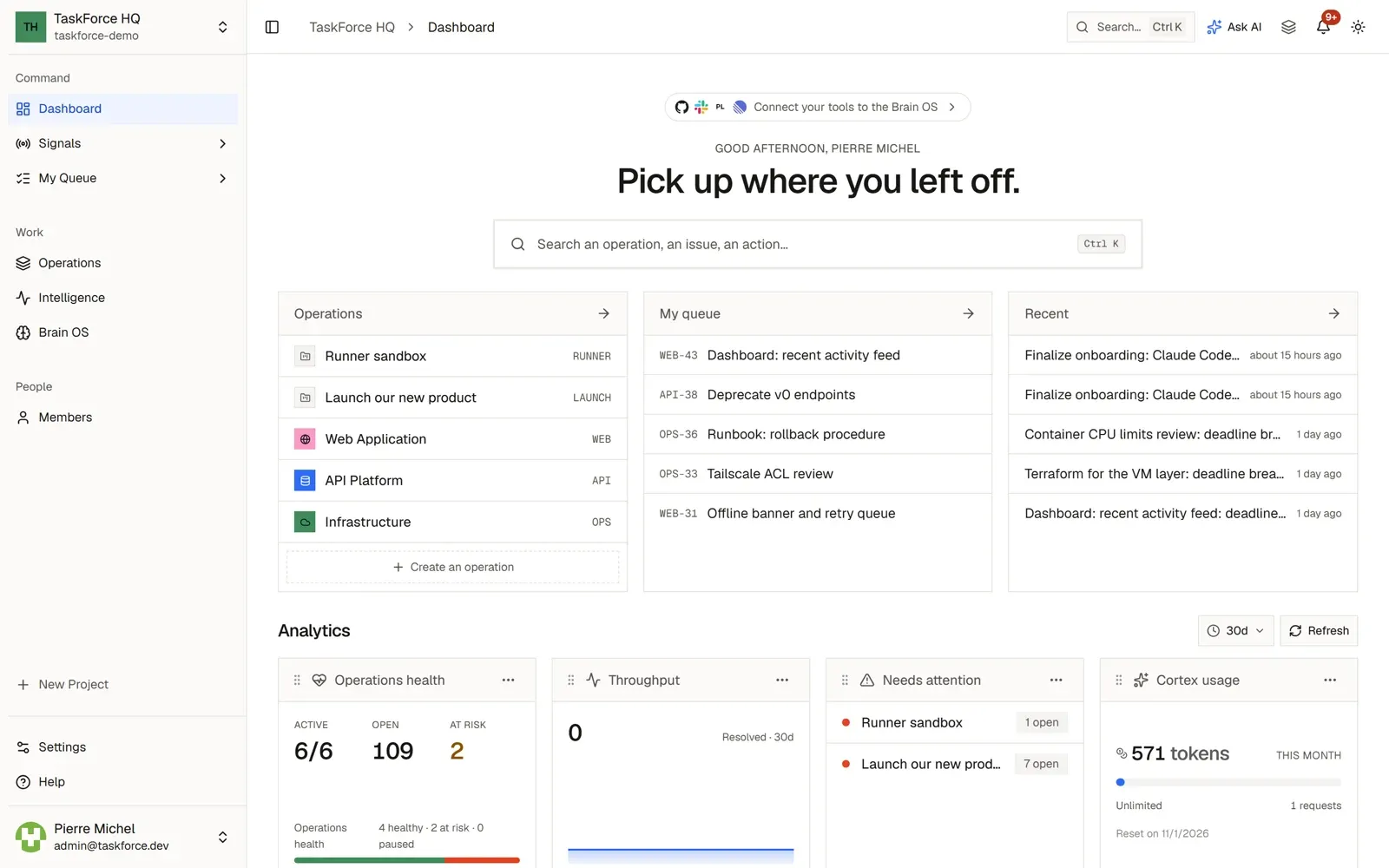Click the Infrastructure cloud icon
The height and width of the screenshot is (868, 1389).
pyautogui.click(x=305, y=522)
